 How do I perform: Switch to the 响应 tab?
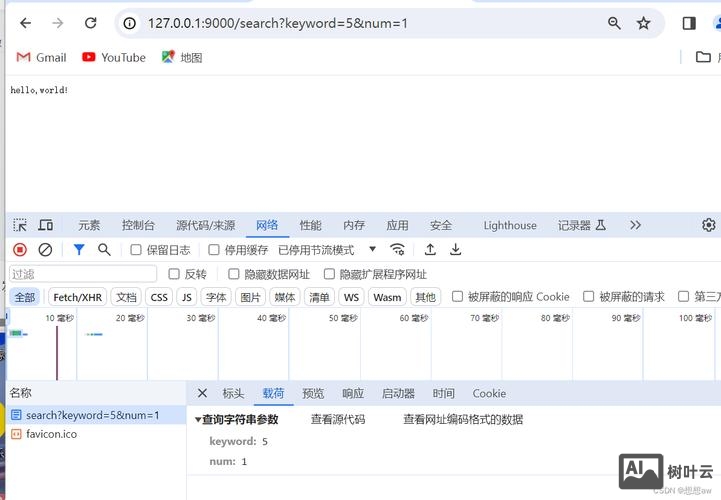(353, 394)
